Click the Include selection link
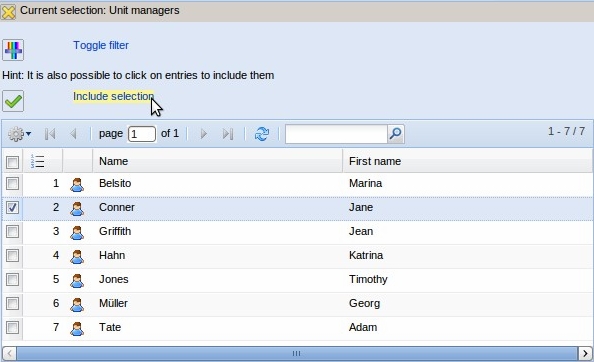Screen dimensions: 594x362 coord(113,97)
